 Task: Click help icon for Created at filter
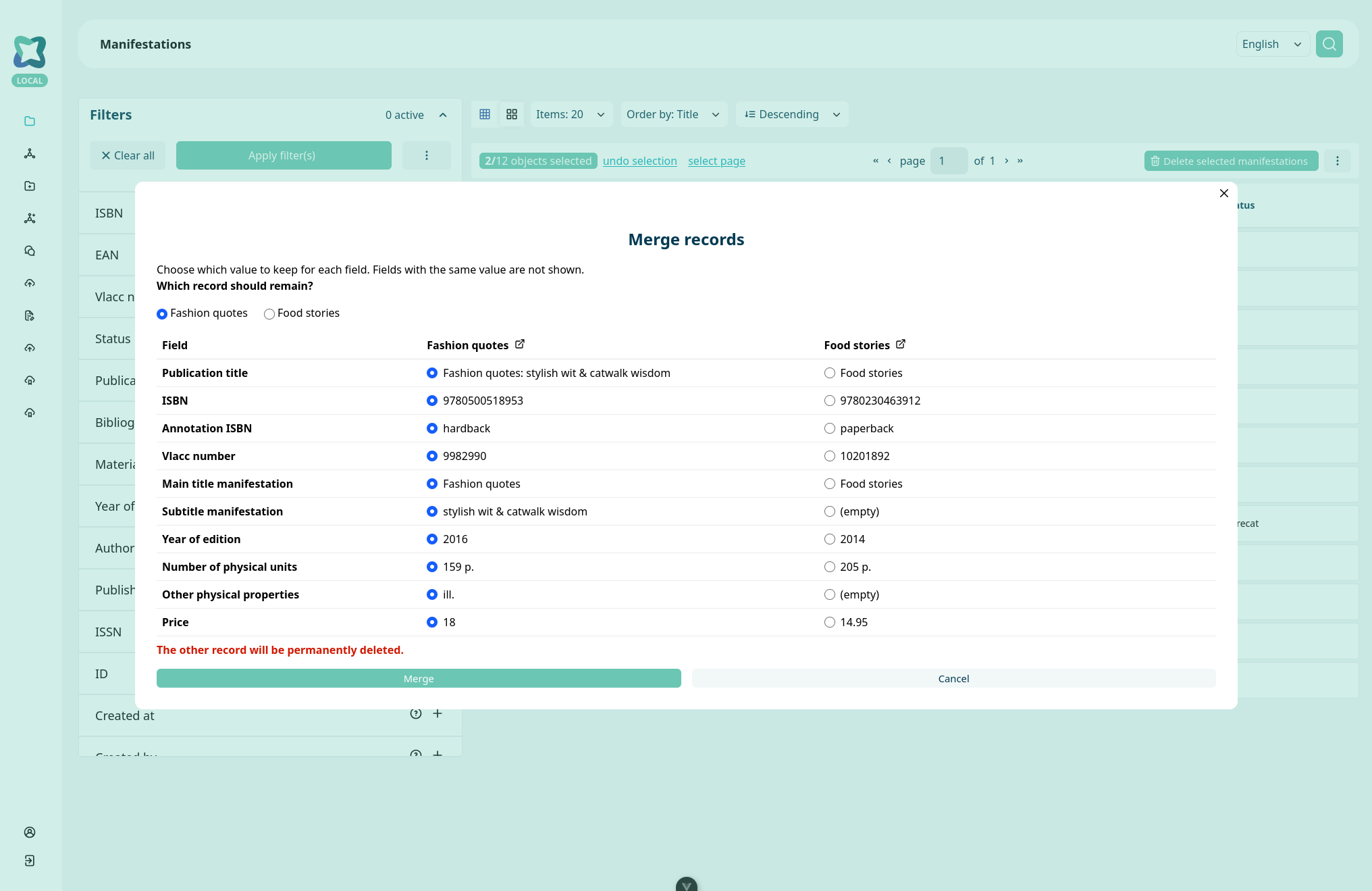coord(416,713)
